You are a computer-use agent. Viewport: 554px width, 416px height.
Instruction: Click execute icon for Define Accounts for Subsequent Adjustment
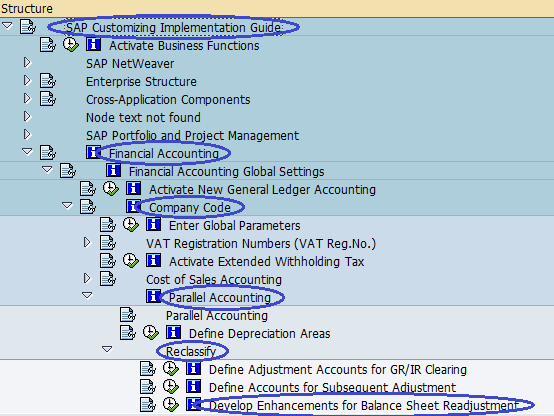171,387
